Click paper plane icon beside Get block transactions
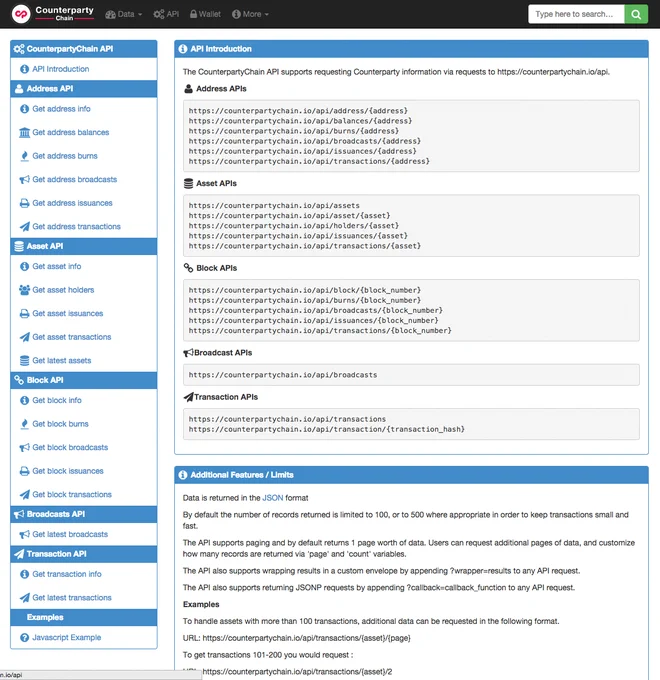Screen dimensions: 660x680 click(25, 494)
